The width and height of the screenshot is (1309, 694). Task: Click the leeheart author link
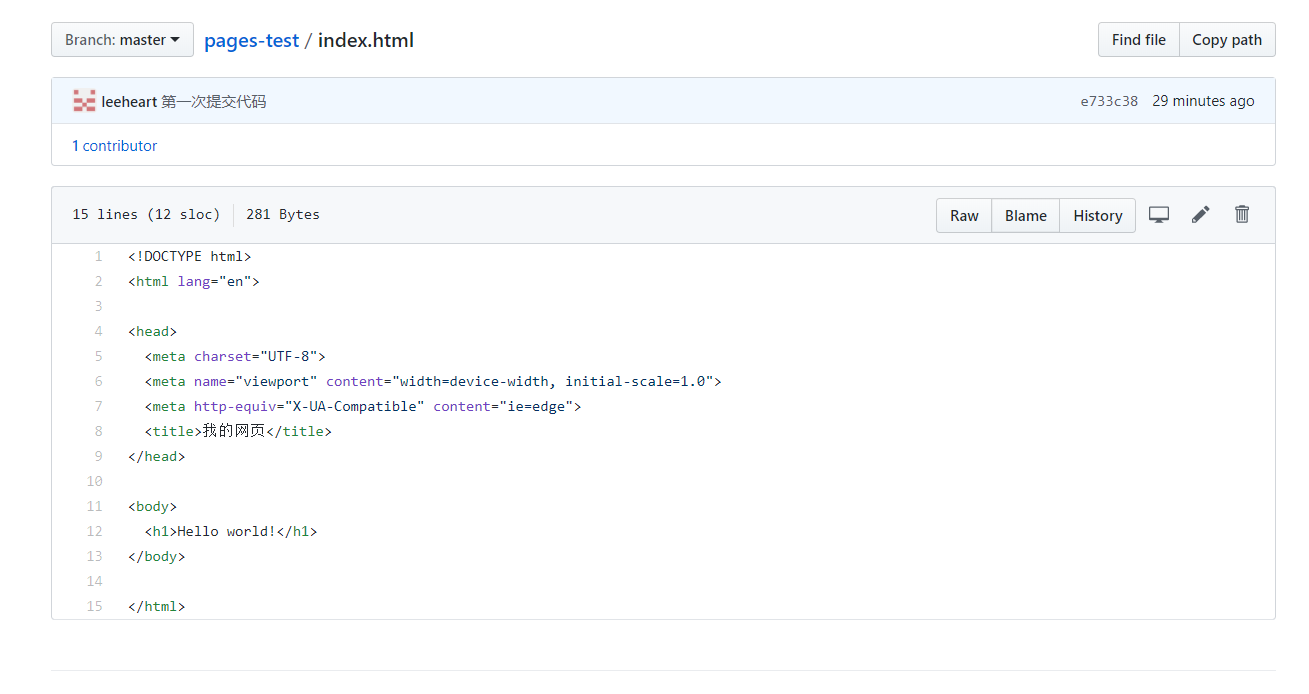[129, 101]
